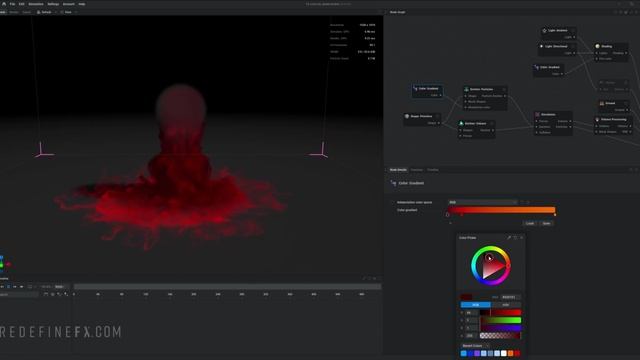Select the Ground node icon above Volume Processing

[x=602, y=104]
